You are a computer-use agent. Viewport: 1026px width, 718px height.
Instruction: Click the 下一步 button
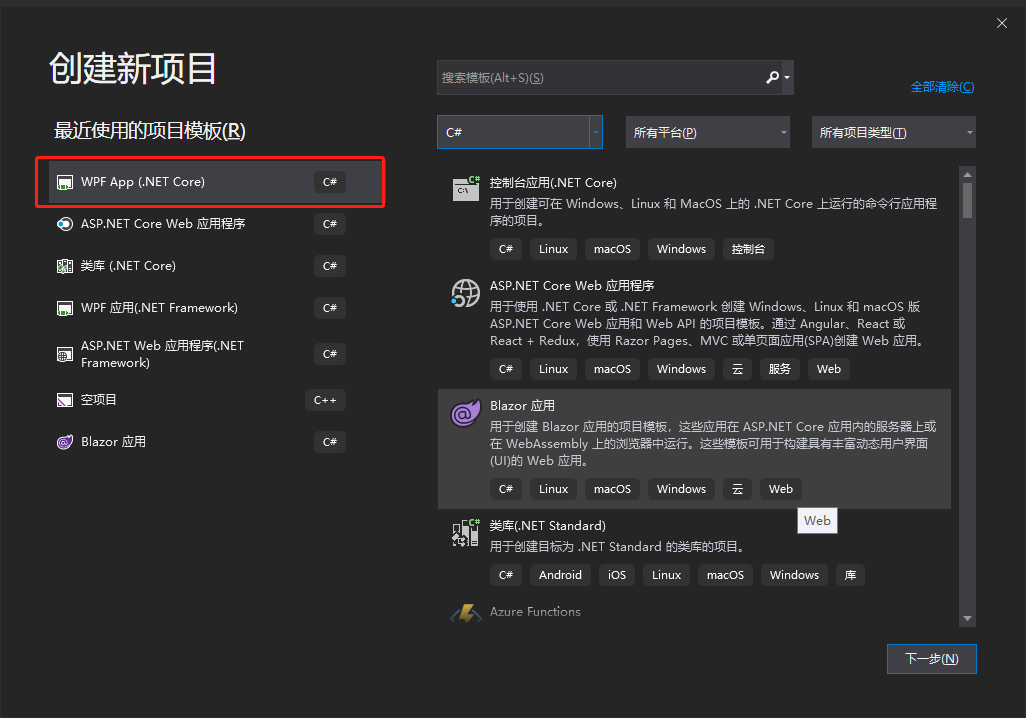(932, 658)
